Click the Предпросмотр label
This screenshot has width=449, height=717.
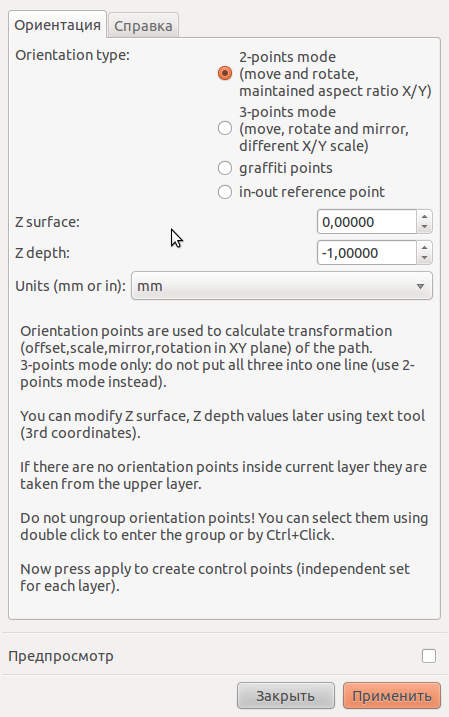pos(61,656)
